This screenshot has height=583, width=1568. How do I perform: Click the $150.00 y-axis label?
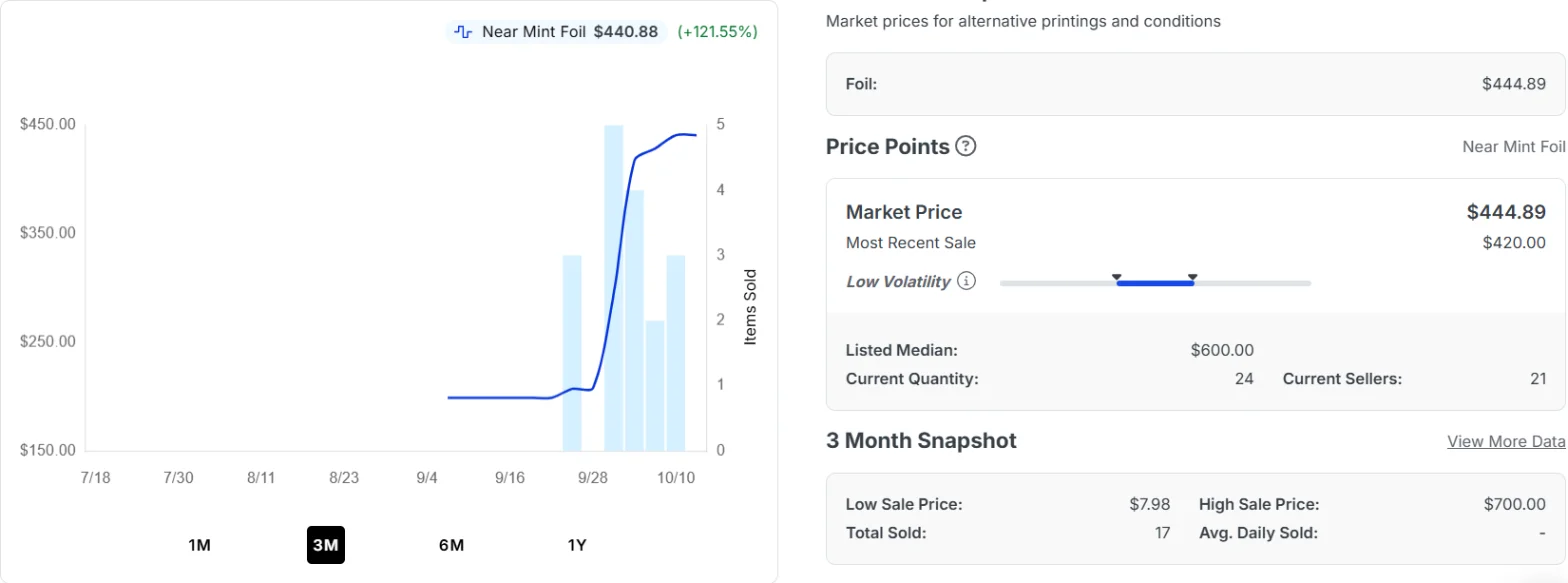pos(48,451)
